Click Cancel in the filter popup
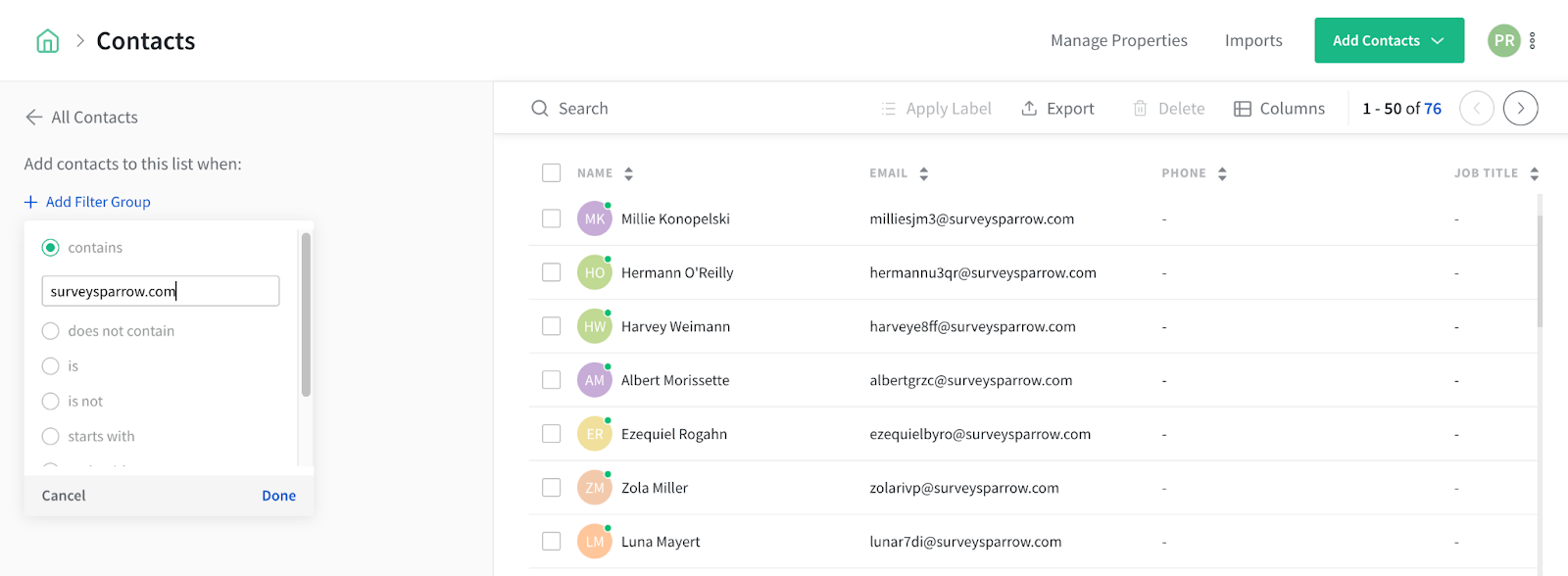1568x576 pixels. [64, 496]
